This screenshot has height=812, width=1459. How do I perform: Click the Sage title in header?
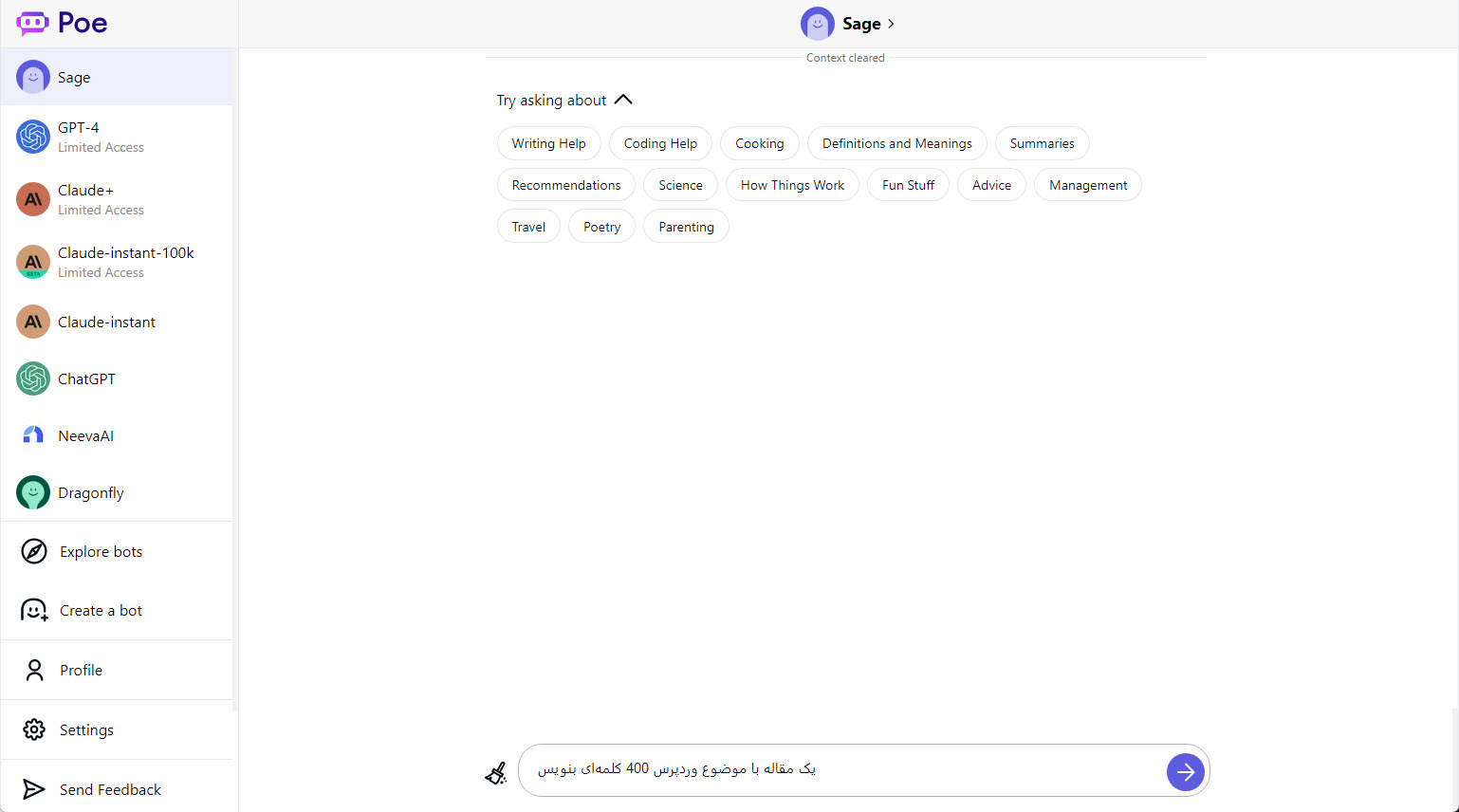[861, 24]
